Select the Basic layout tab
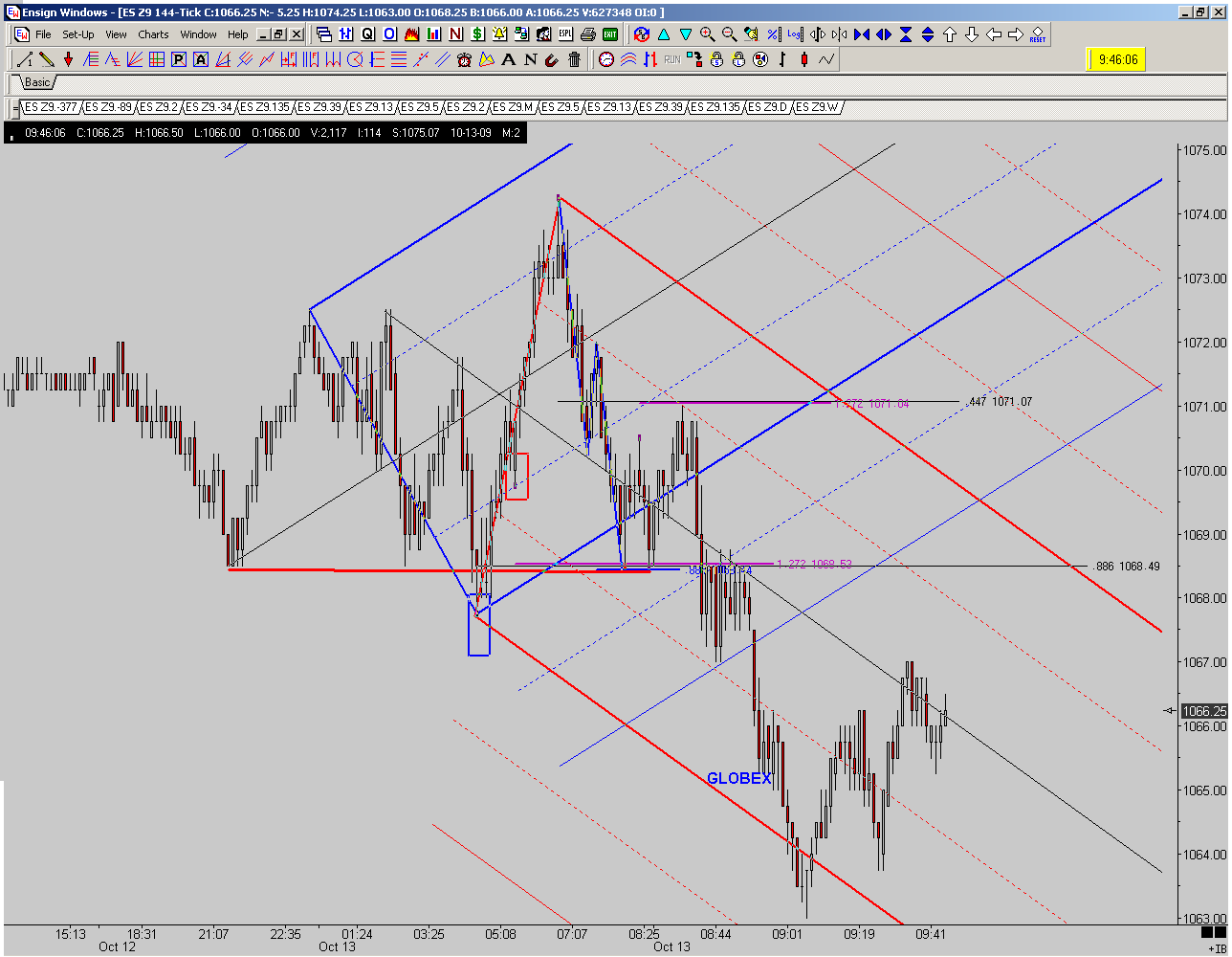 (37, 82)
